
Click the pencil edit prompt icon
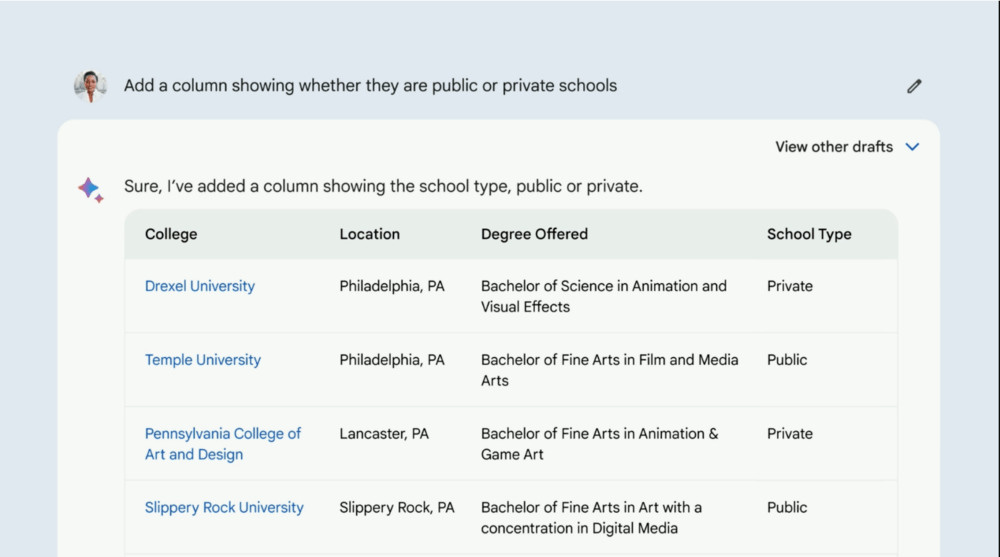coord(914,86)
